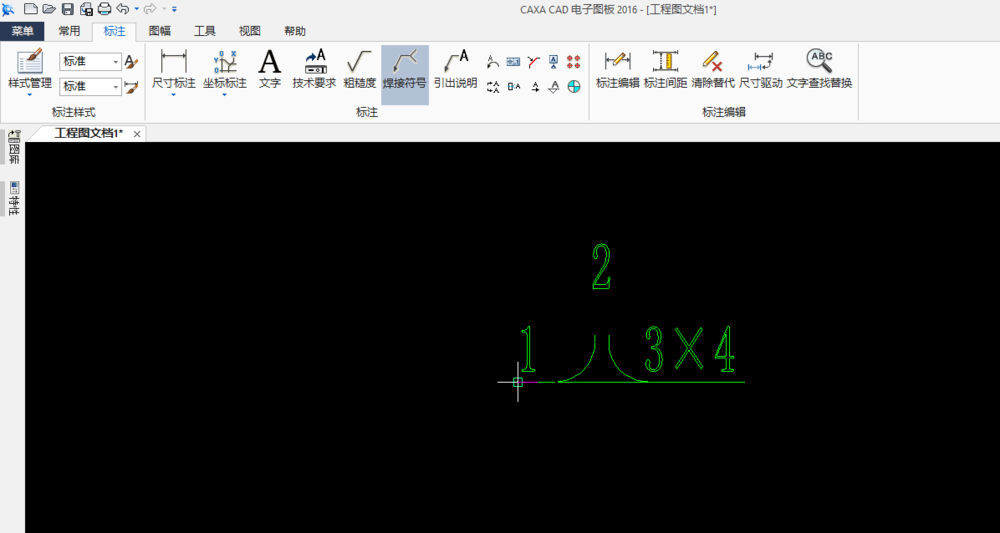This screenshot has width=1000, height=533.
Task: Click the cyan circle center mark icon
Action: [x=574, y=87]
